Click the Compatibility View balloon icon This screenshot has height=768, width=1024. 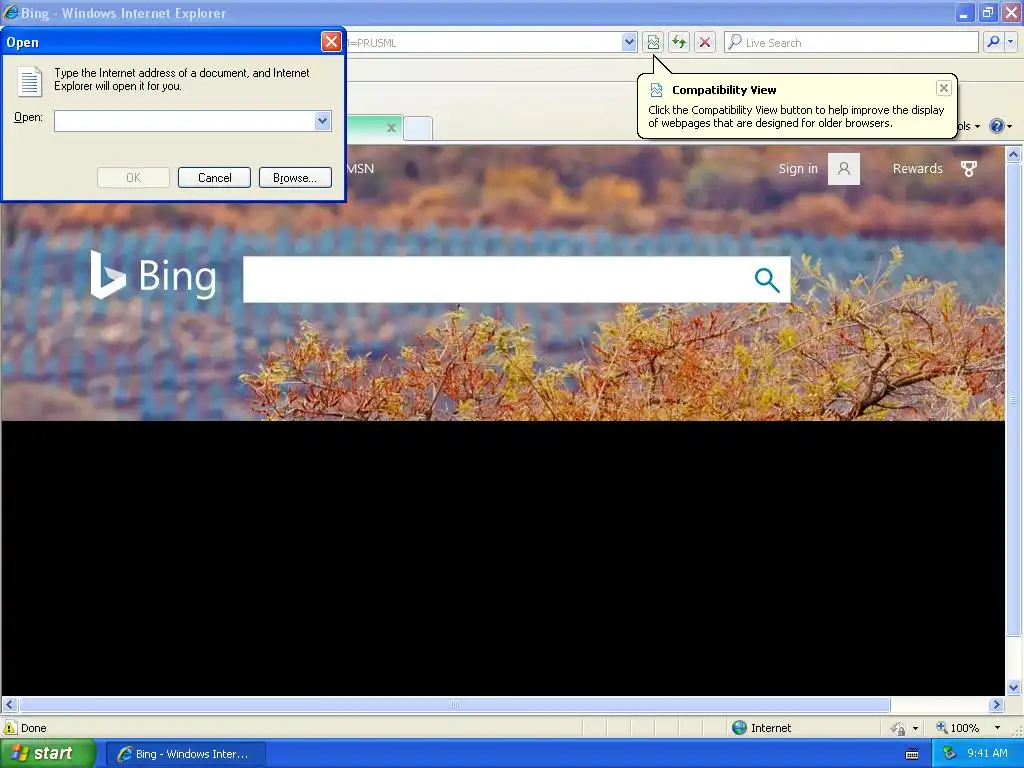tap(656, 90)
